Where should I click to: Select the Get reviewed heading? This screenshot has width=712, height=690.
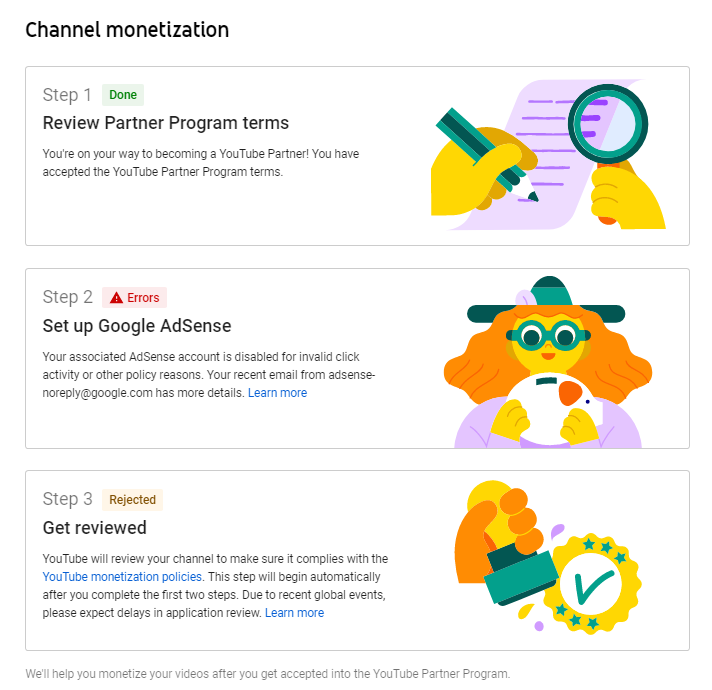94,528
